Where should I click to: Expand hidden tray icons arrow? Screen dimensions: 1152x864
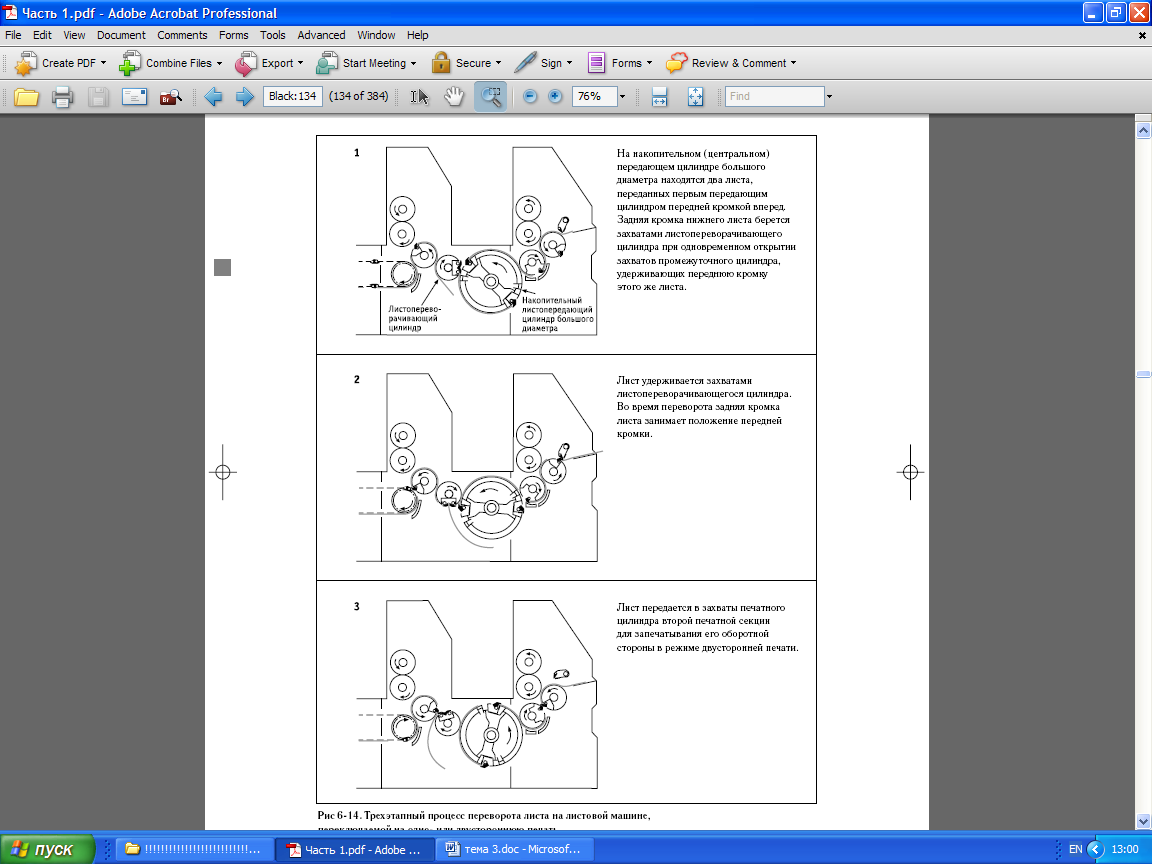pos(1095,849)
